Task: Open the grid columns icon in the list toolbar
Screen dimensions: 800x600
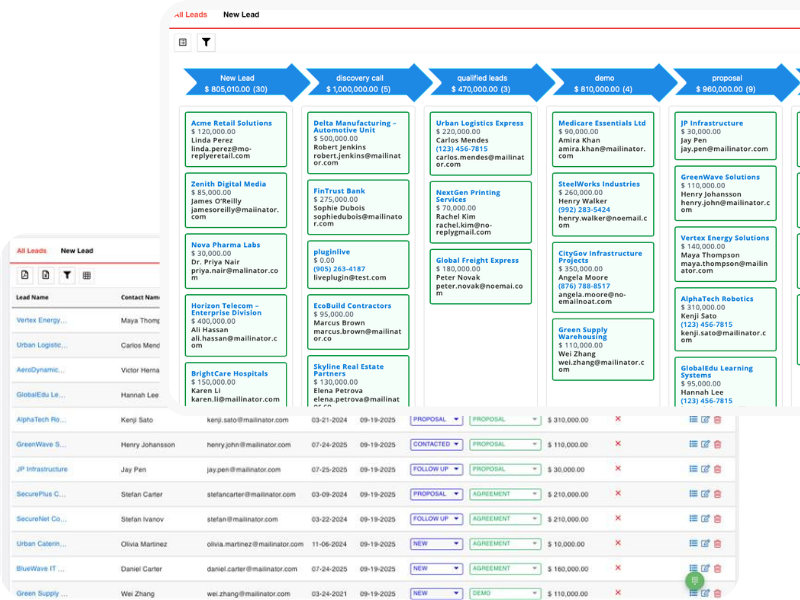Action: [87, 275]
